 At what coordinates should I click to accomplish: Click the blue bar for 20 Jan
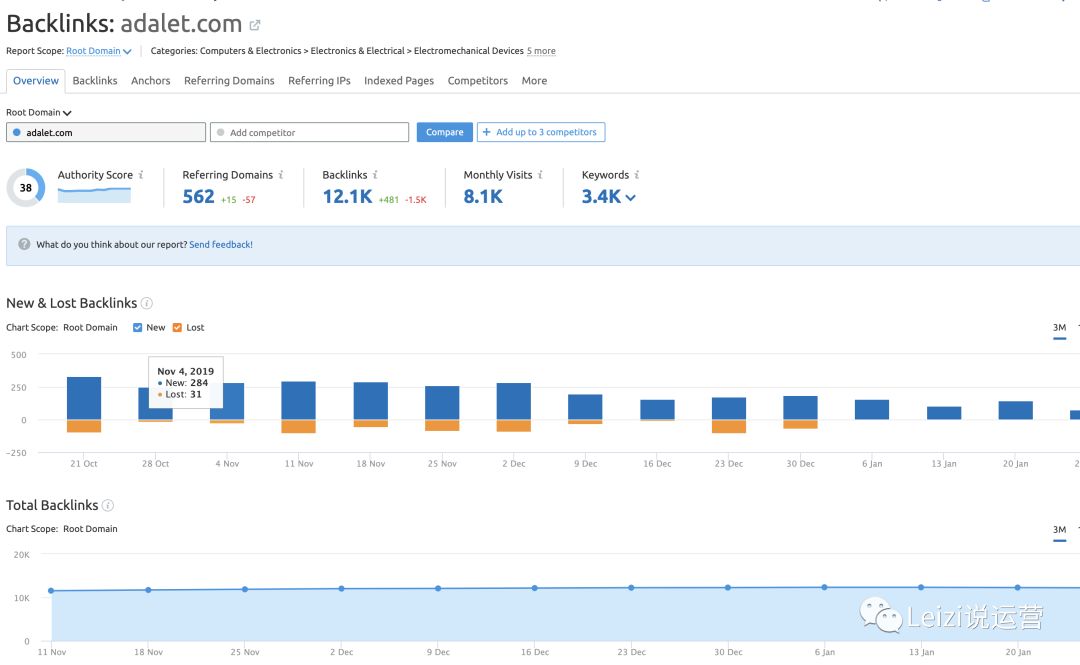click(1015, 410)
